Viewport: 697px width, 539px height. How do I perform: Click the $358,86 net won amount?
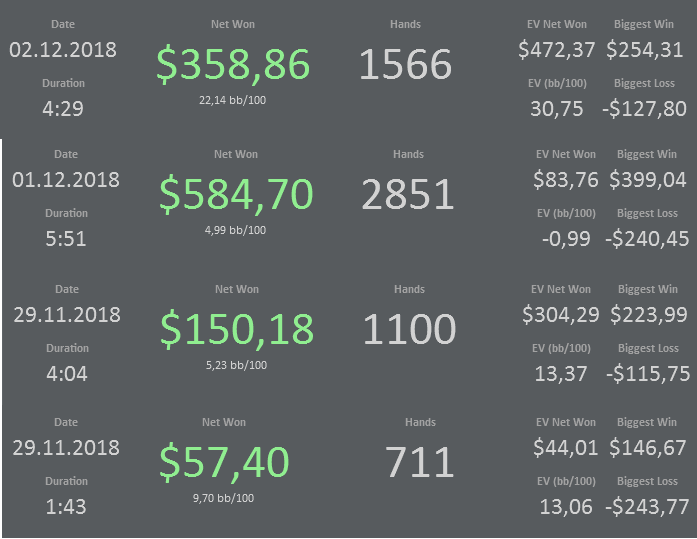[x=233, y=65]
